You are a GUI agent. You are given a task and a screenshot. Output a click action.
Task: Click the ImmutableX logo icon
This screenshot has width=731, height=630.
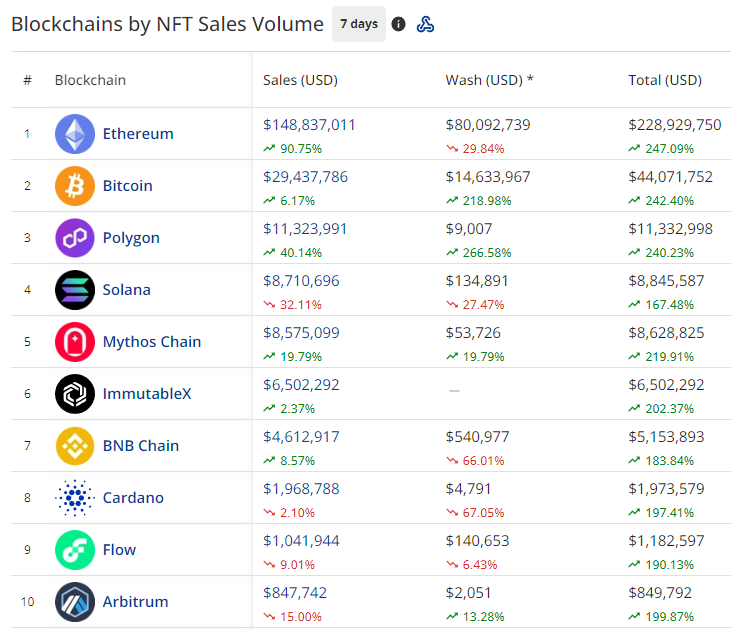75,394
